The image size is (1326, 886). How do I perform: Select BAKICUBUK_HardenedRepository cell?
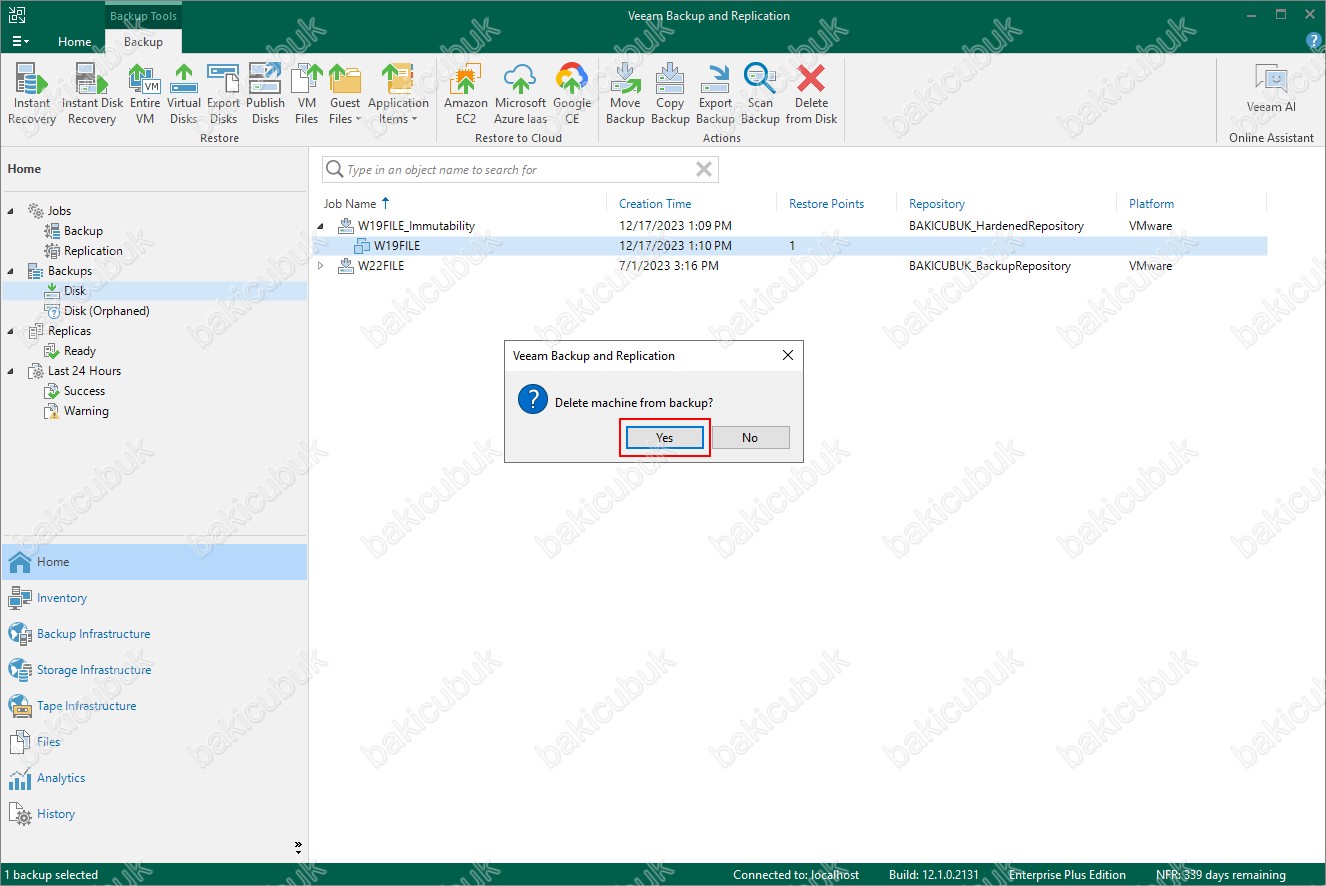click(996, 226)
